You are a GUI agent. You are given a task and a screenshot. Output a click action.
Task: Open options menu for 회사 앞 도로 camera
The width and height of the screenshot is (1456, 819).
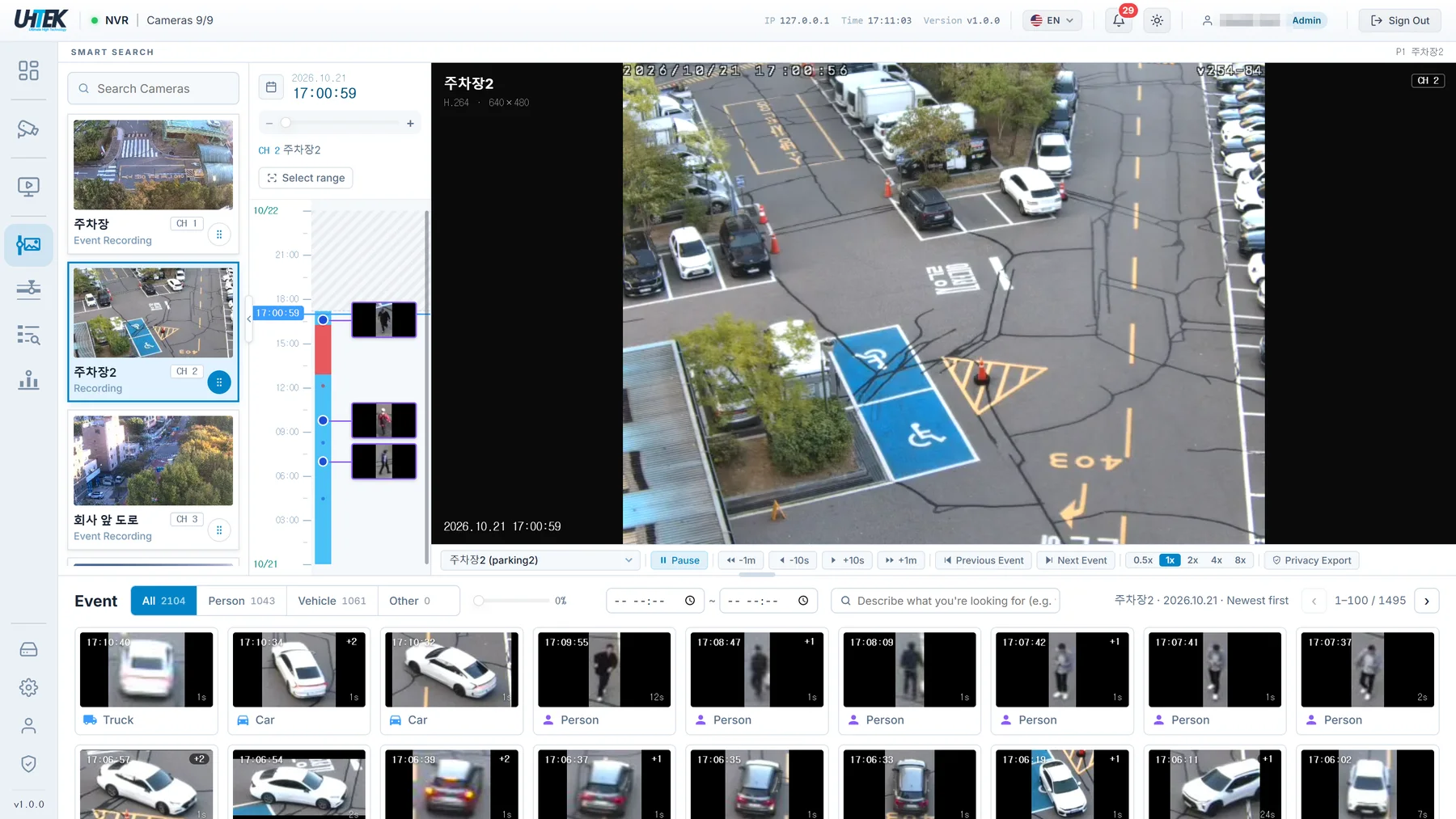click(x=219, y=530)
